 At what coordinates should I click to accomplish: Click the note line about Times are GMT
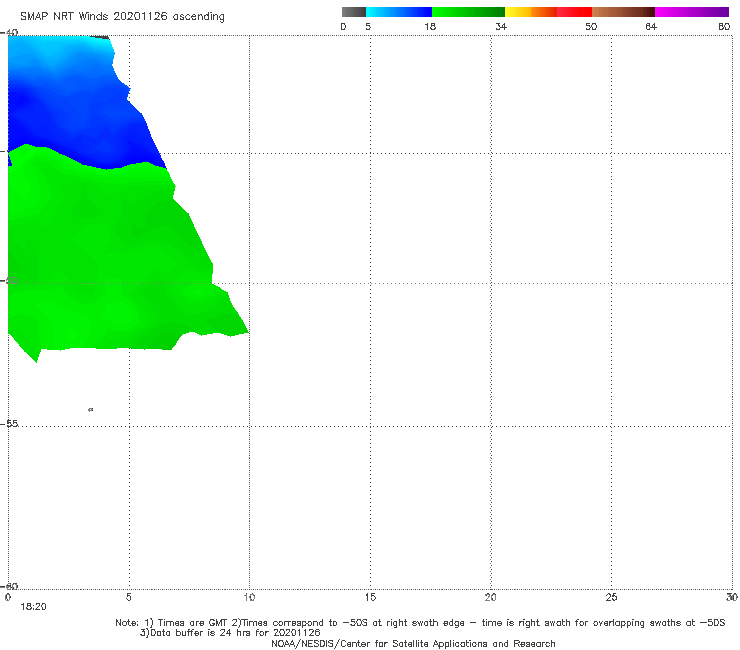point(420,623)
